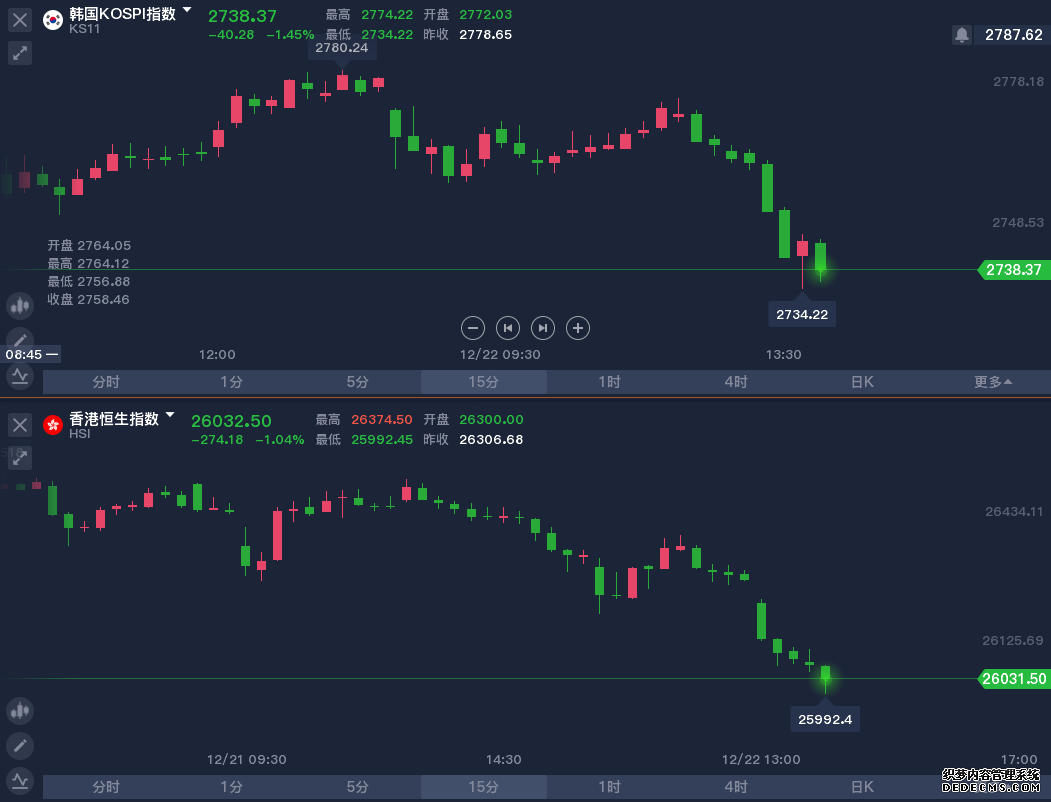The width and height of the screenshot is (1051, 802).
Task: Open the indicators icon in the KOSPI panel
Action: 20,377
